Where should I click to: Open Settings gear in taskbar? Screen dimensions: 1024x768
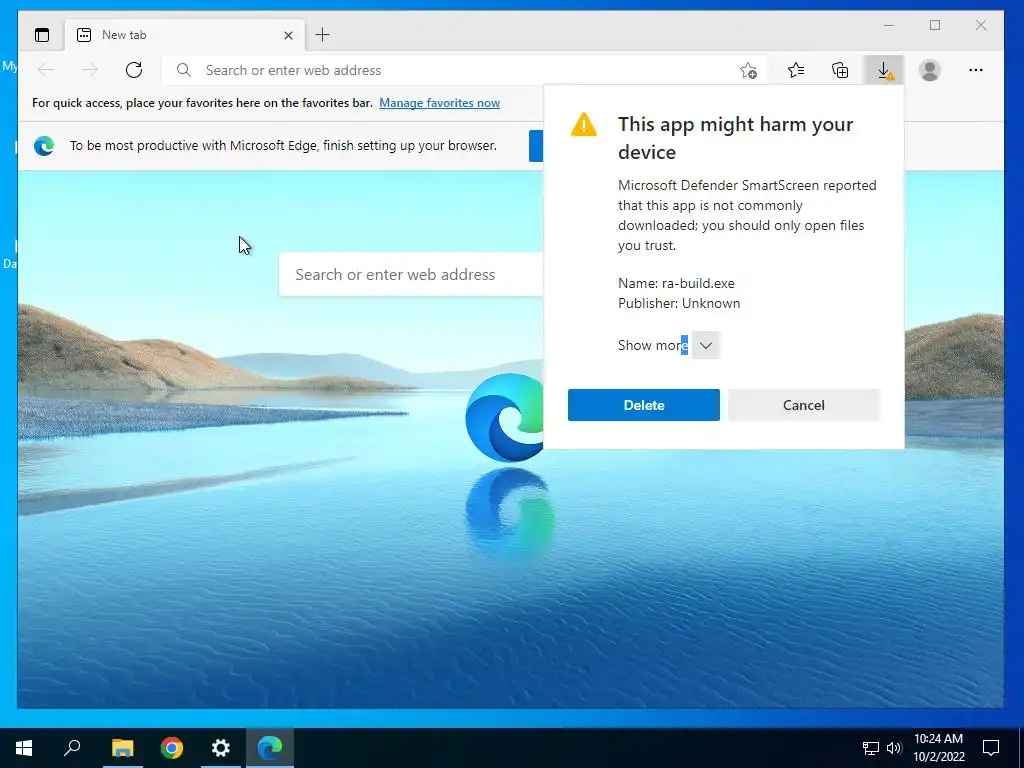(221, 748)
